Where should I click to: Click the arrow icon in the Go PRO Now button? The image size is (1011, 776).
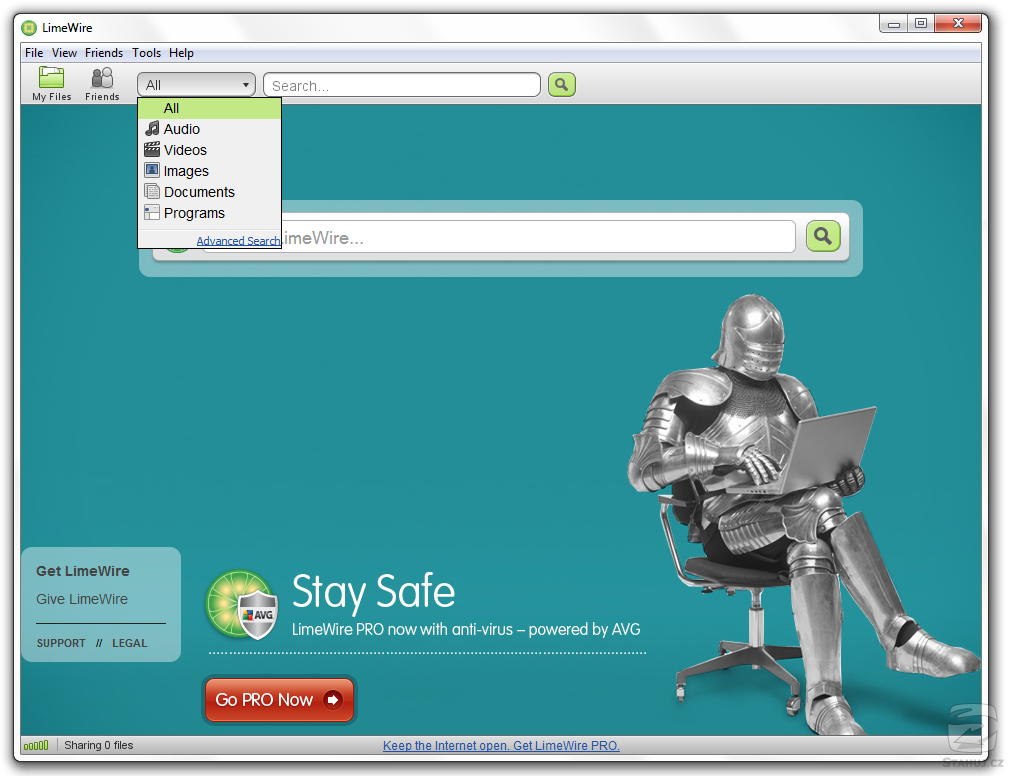[333, 699]
